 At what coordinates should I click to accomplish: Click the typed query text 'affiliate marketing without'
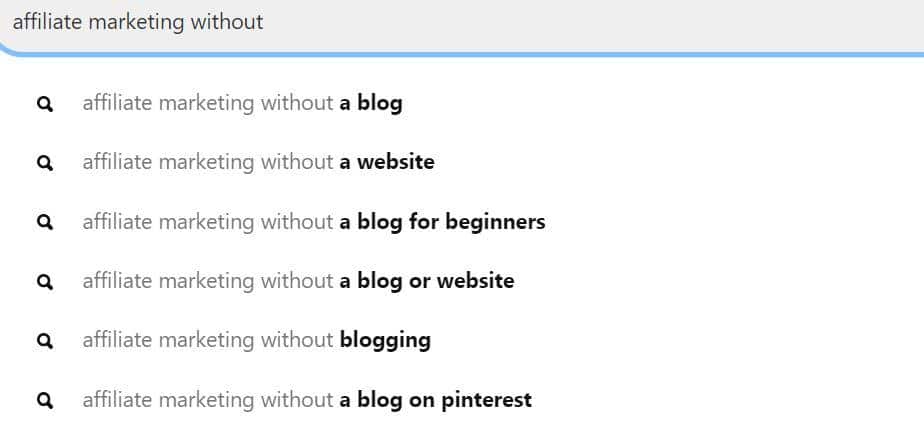138,22
